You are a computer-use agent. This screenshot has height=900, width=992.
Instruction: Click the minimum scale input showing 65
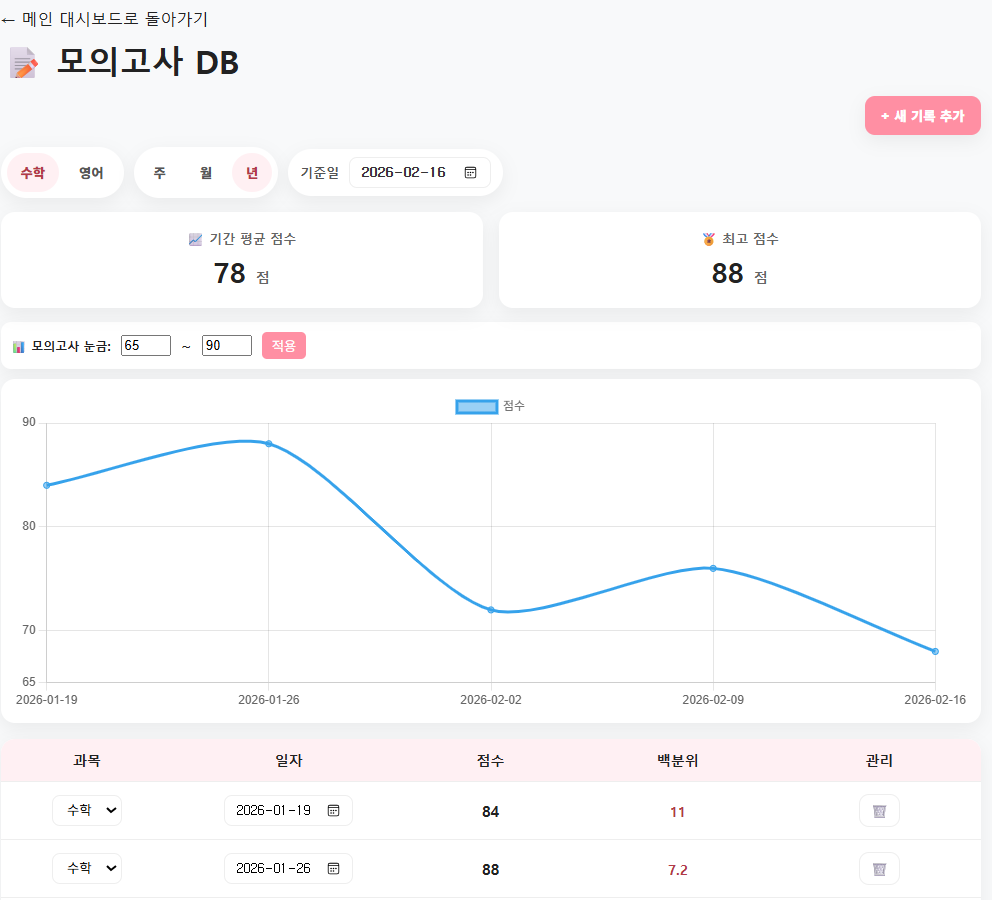click(x=145, y=345)
